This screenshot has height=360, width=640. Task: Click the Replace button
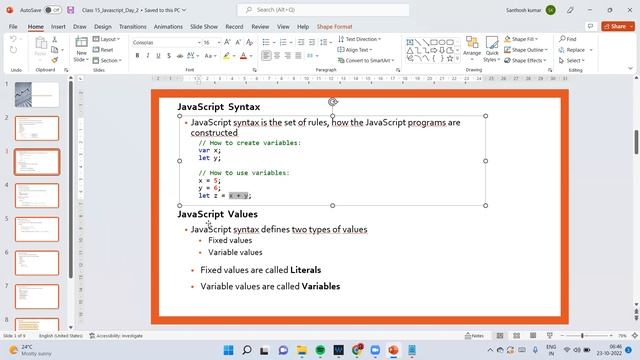(572, 50)
